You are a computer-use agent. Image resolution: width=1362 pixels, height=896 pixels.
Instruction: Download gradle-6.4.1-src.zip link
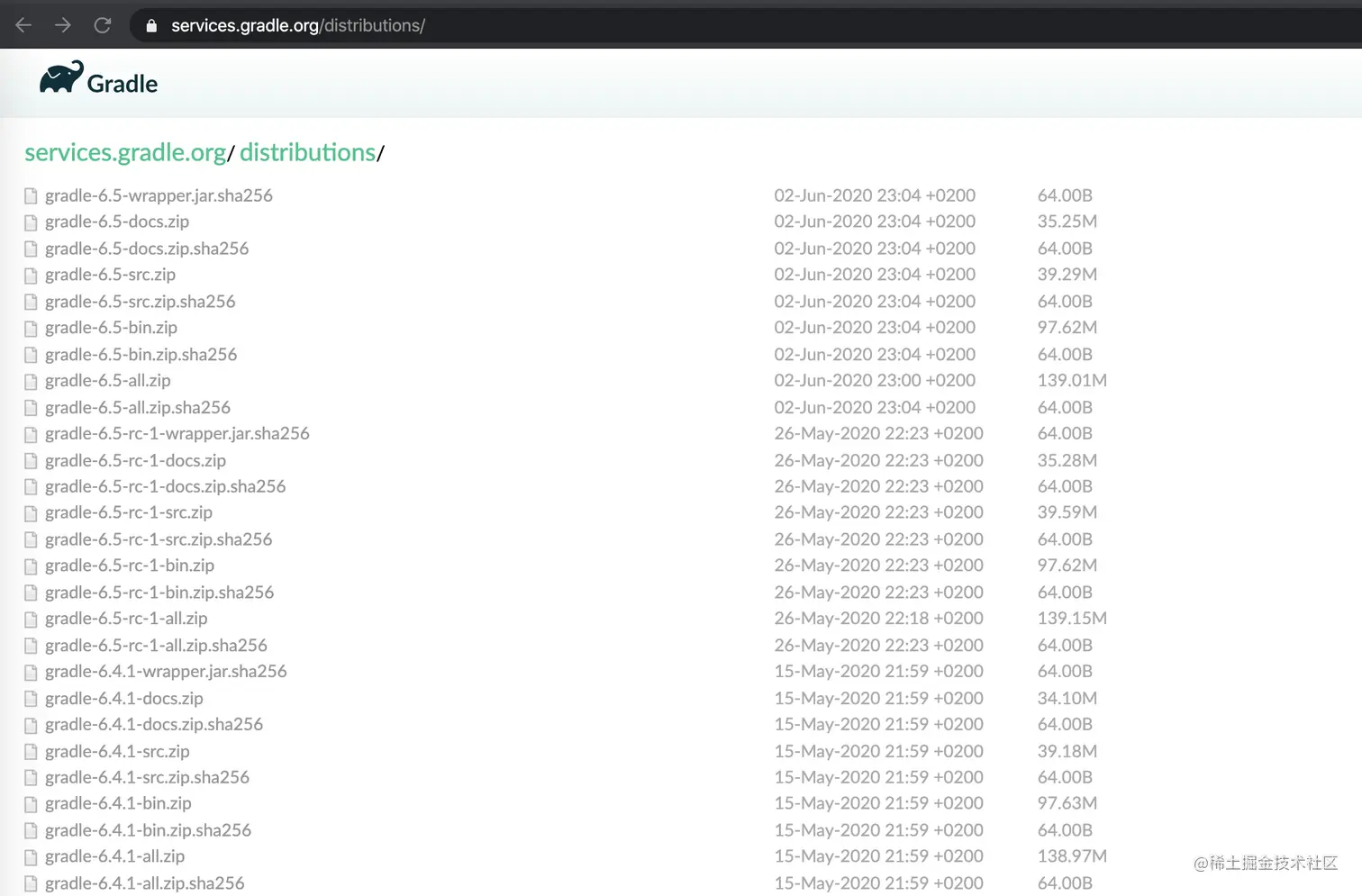tap(117, 752)
